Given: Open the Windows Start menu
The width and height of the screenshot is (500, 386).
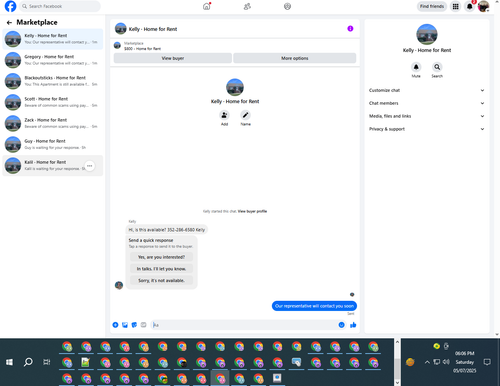Looking at the screenshot, I should tap(9, 362).
